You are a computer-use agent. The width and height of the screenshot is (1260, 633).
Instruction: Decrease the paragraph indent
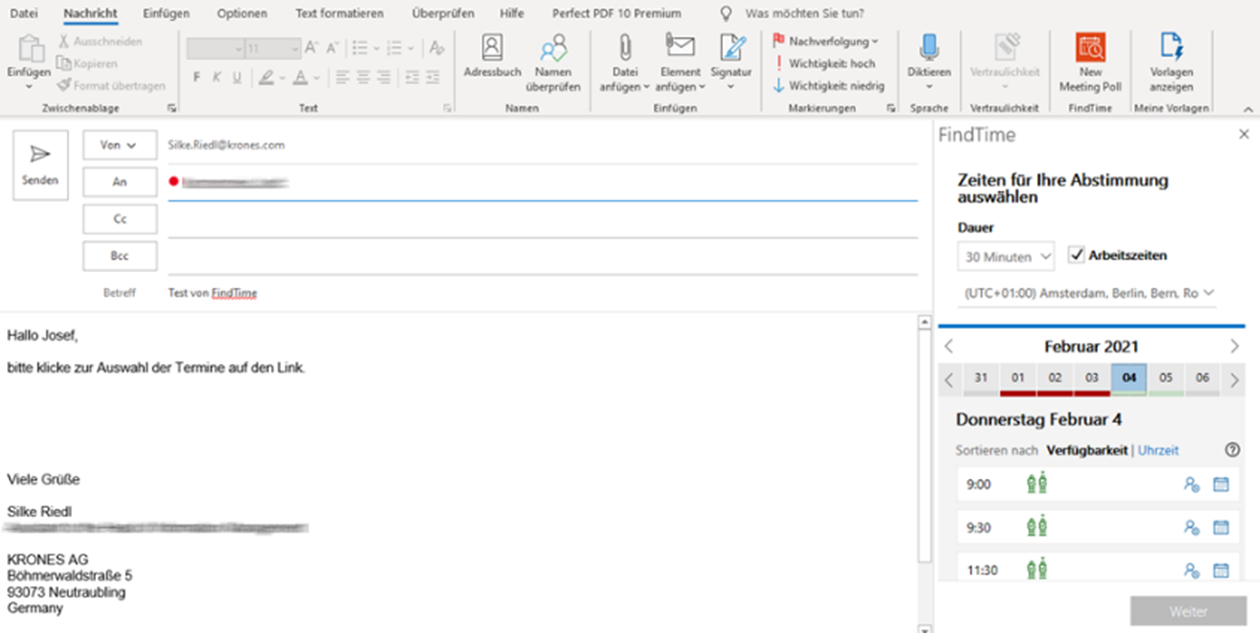pyautogui.click(x=411, y=78)
